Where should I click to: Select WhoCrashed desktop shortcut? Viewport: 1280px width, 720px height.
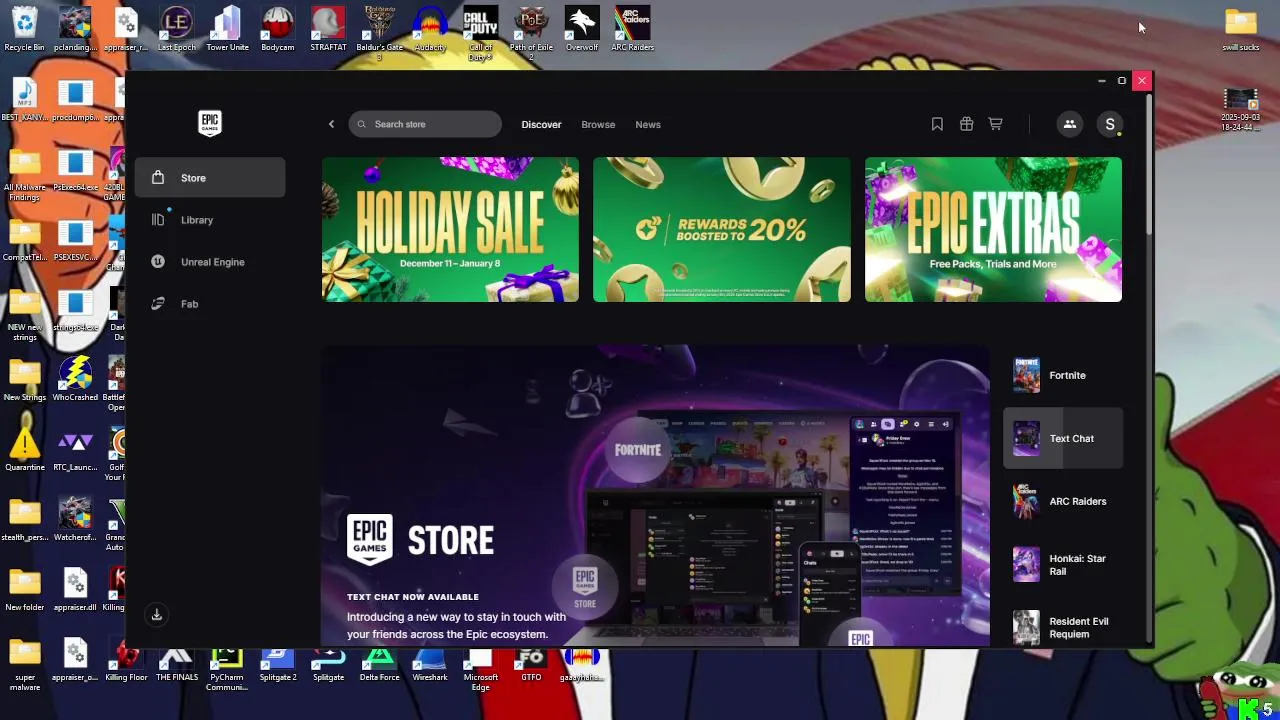[75, 378]
